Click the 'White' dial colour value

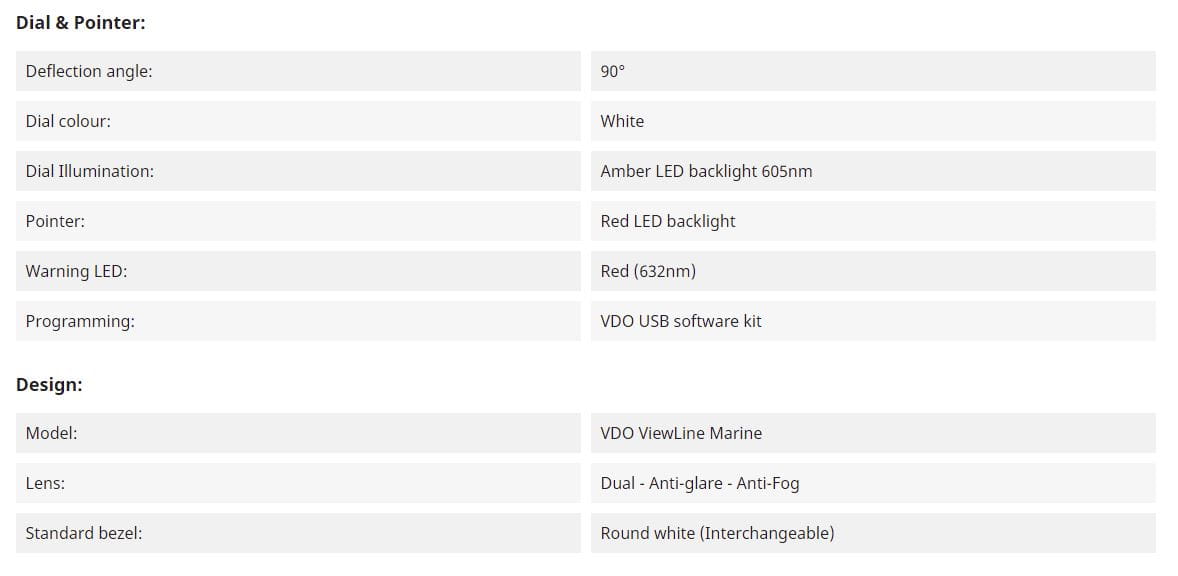[622, 121]
